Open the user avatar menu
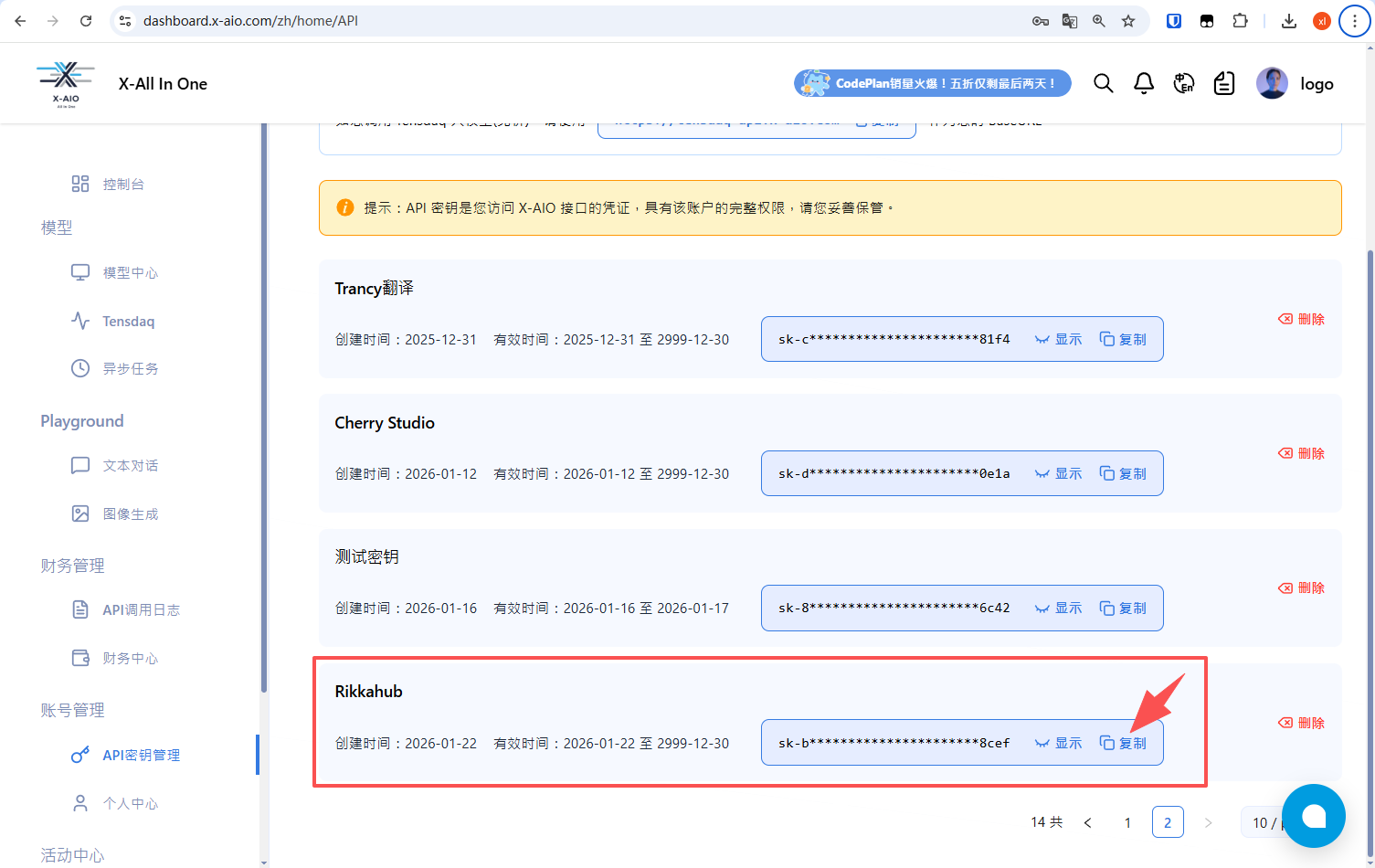Screen dimensions: 1375x868 1272,83
